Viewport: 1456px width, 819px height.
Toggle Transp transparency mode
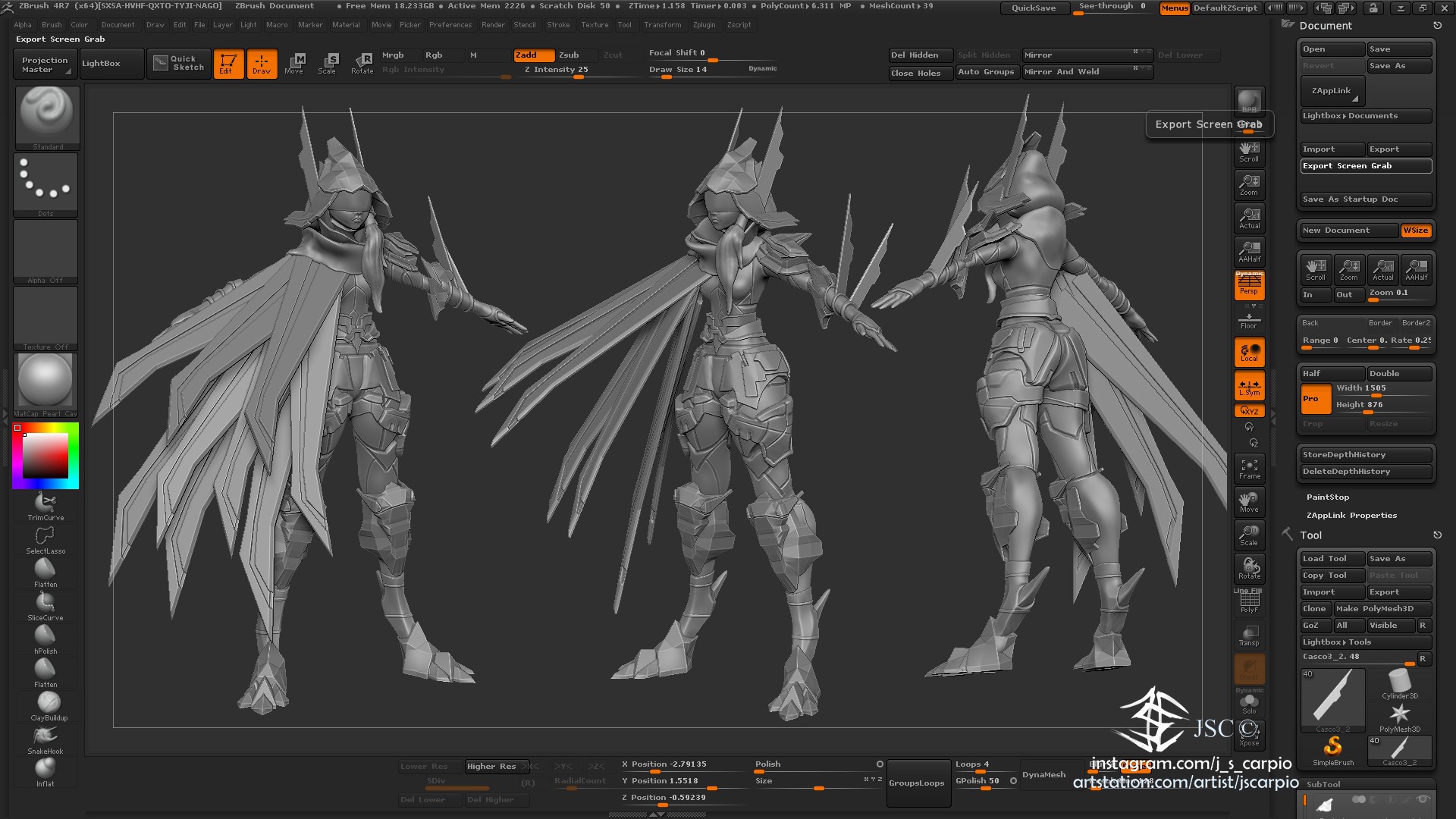coord(1249,636)
